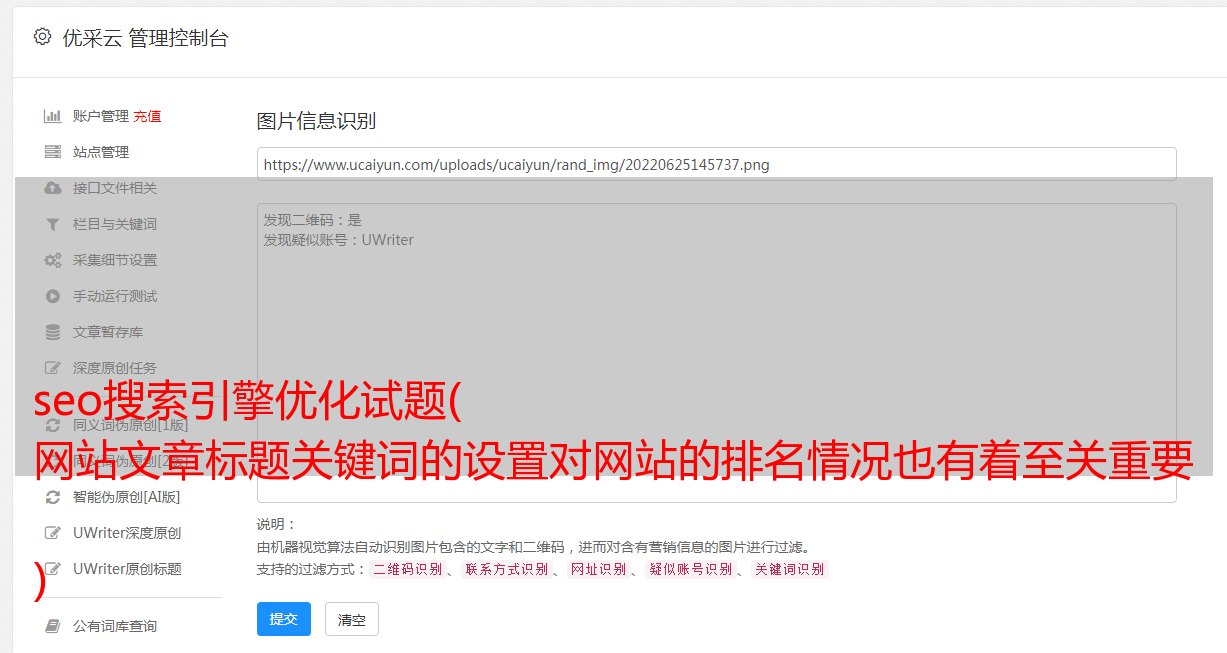Click the database icon beside 文章暂存库
Screen dimensions: 1227x653
tap(53, 332)
